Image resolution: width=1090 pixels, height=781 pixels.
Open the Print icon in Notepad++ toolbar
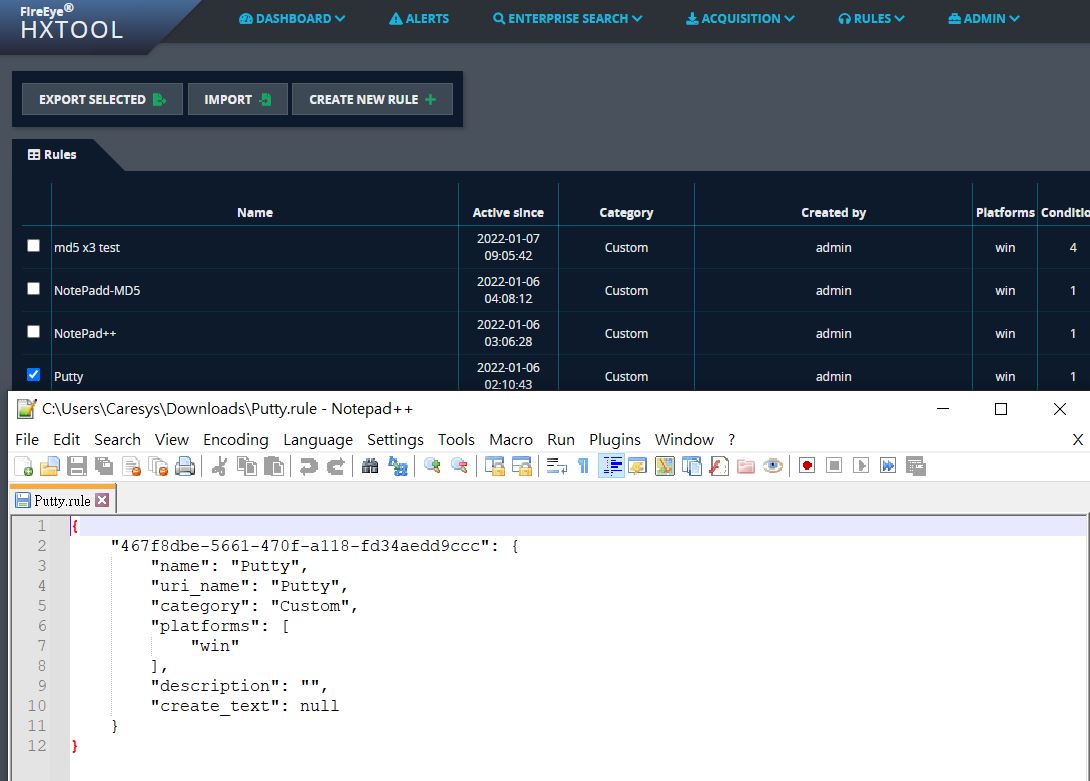pos(185,465)
